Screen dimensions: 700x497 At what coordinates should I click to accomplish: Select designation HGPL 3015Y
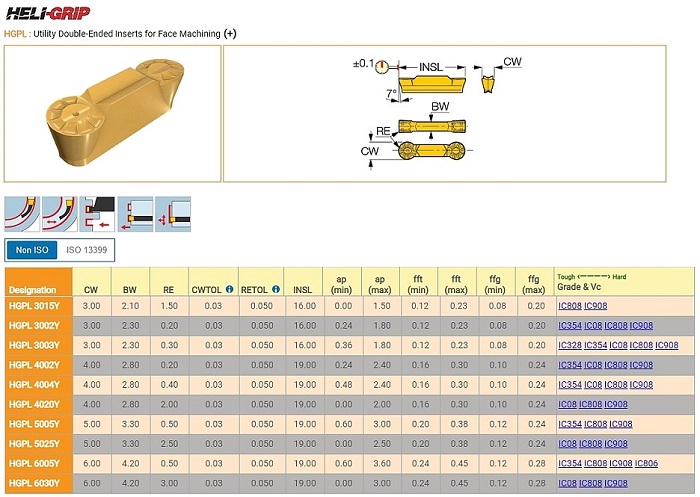(x=34, y=306)
